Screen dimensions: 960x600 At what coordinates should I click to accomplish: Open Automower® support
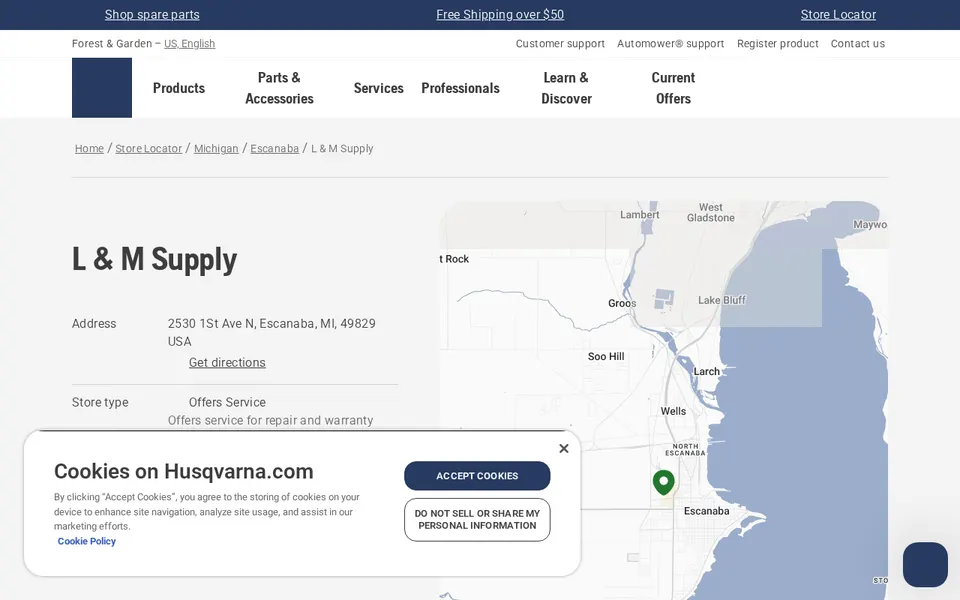point(670,43)
